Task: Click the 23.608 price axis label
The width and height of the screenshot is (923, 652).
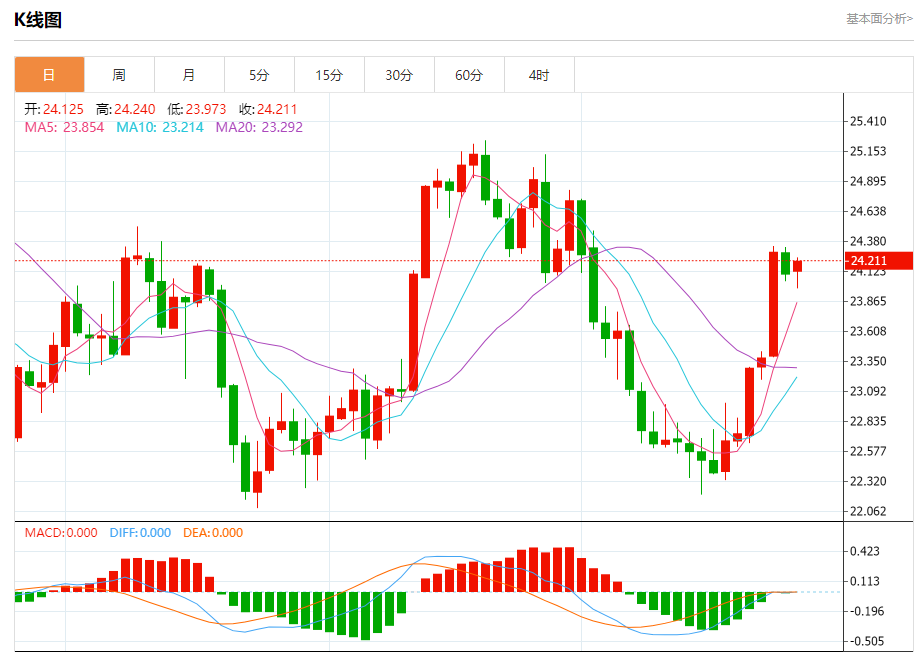Action: [x=868, y=331]
